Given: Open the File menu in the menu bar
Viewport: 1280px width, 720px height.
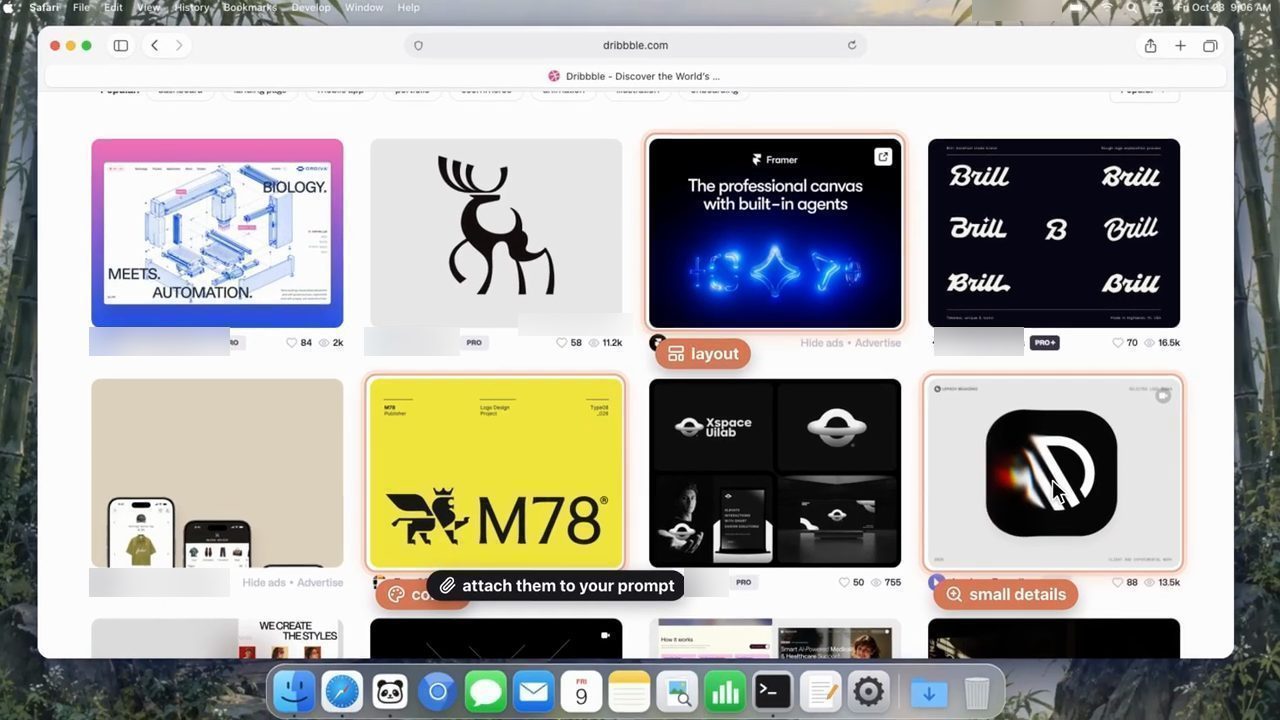Looking at the screenshot, I should (x=82, y=7).
